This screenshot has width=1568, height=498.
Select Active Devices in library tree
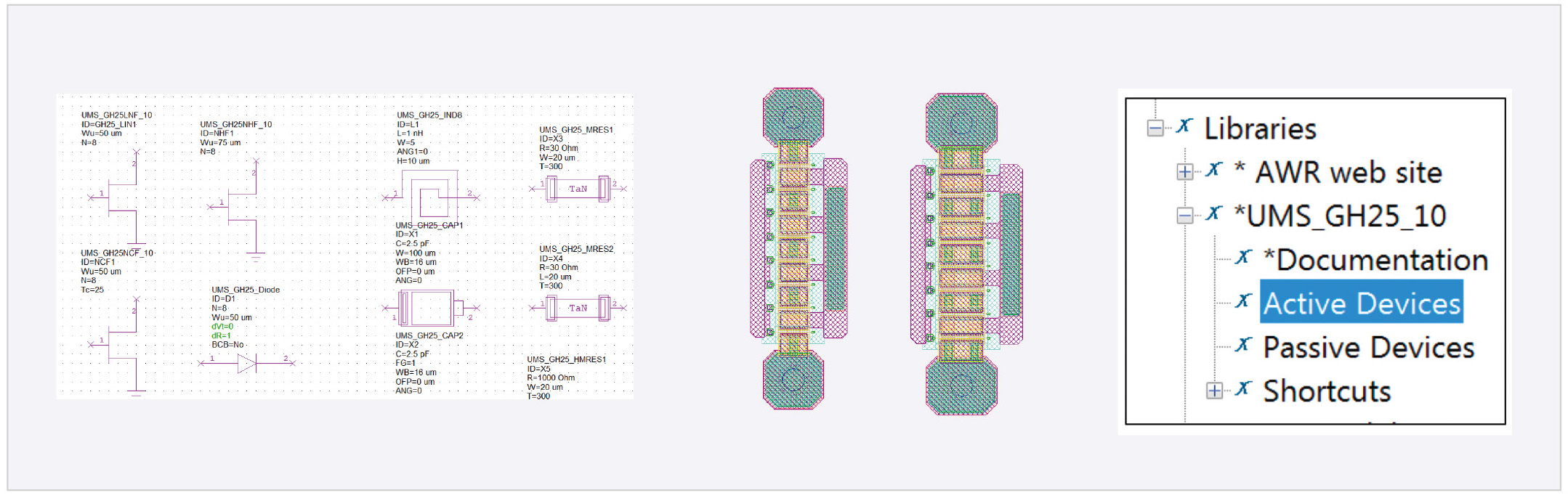1362,303
